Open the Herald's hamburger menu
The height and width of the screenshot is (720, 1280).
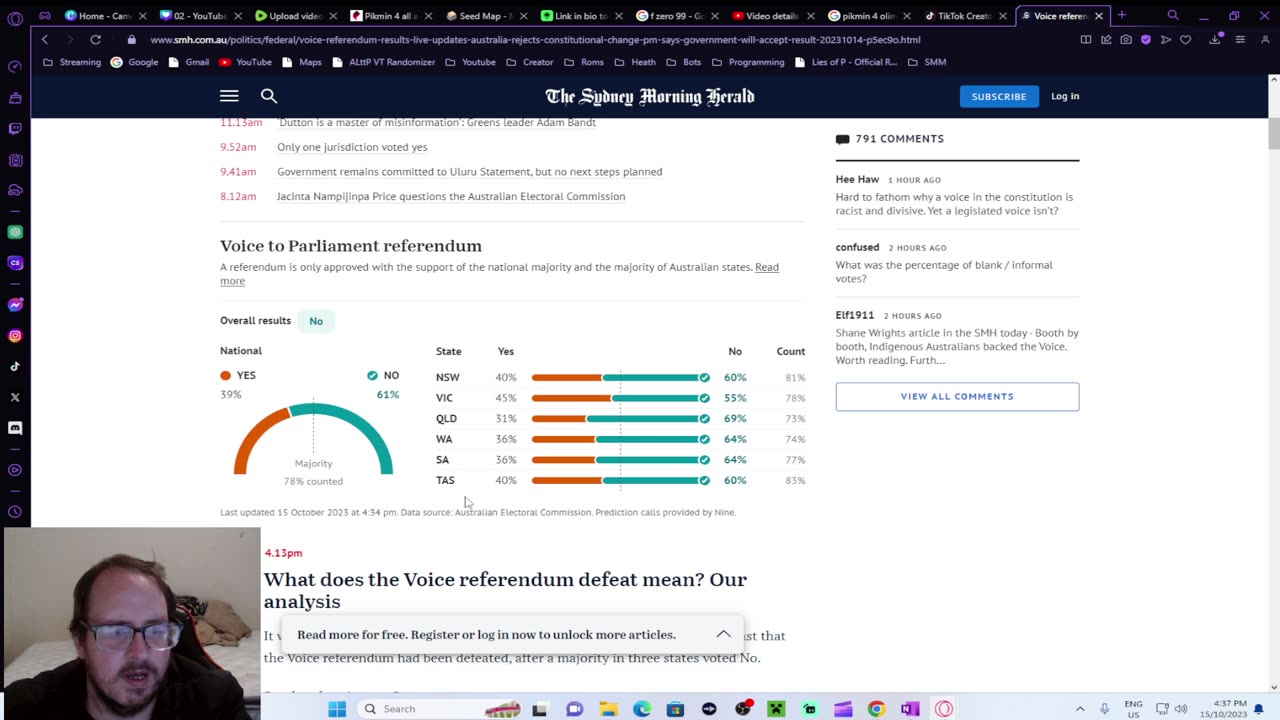pyautogui.click(x=229, y=96)
